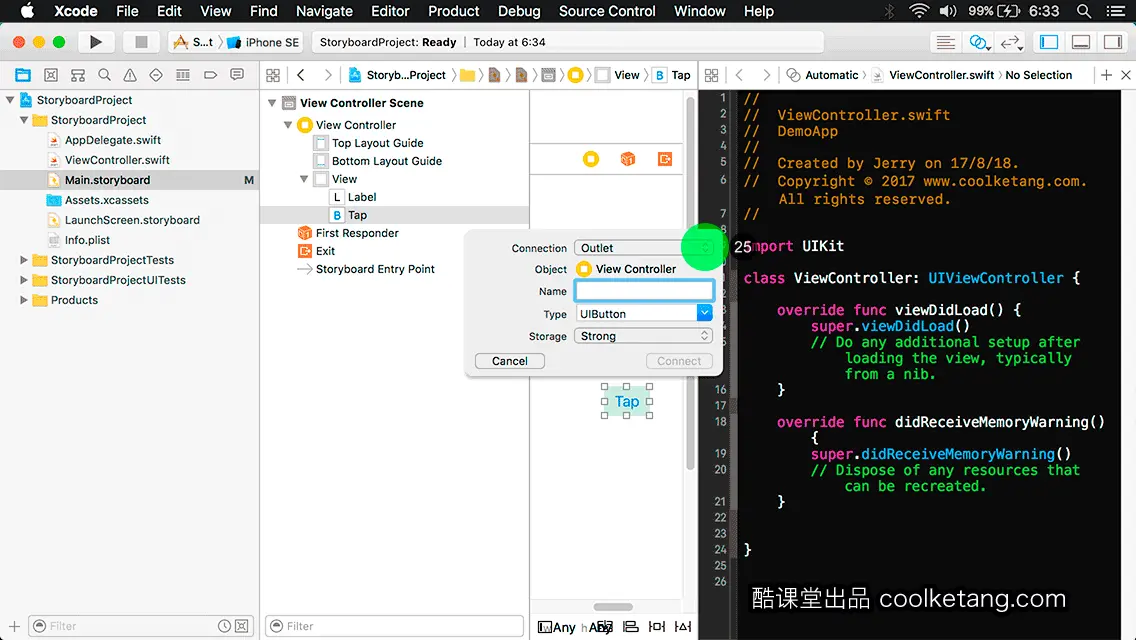1136x640 pixels.
Task: Open the Issue navigator warning icon
Action: (x=130, y=75)
